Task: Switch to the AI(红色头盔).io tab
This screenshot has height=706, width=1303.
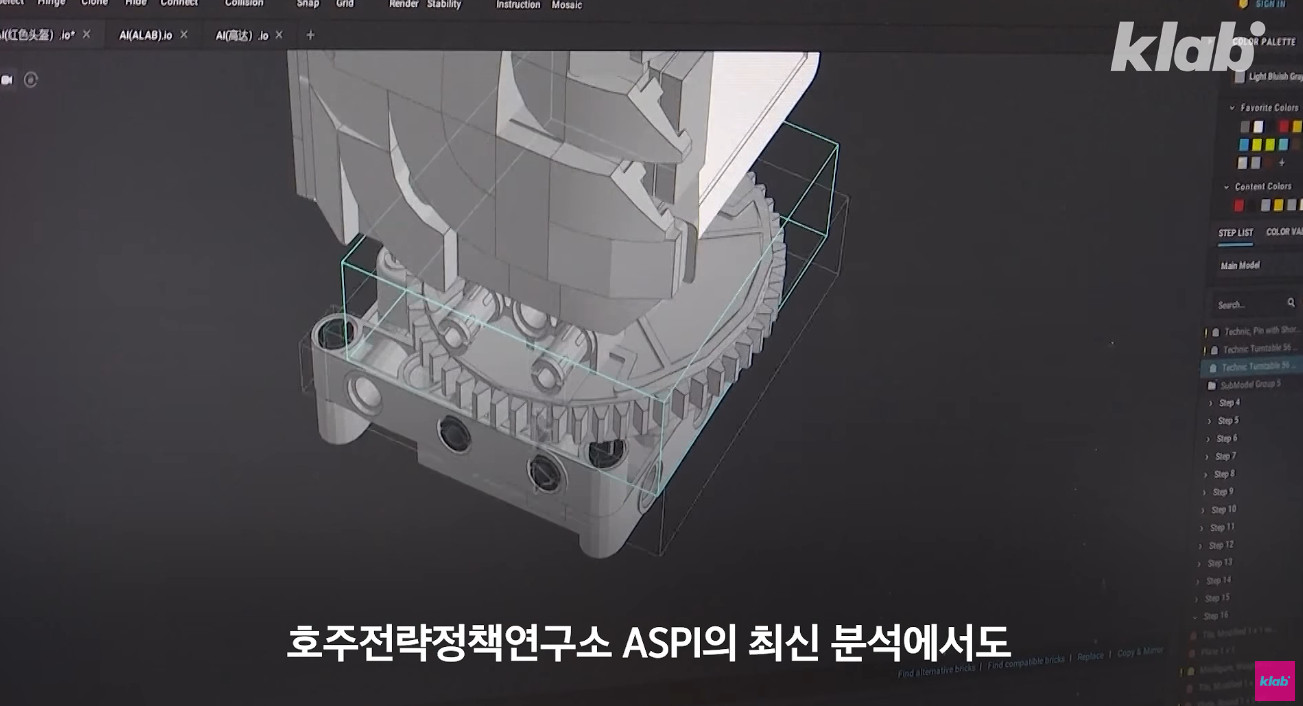Action: tap(38, 34)
